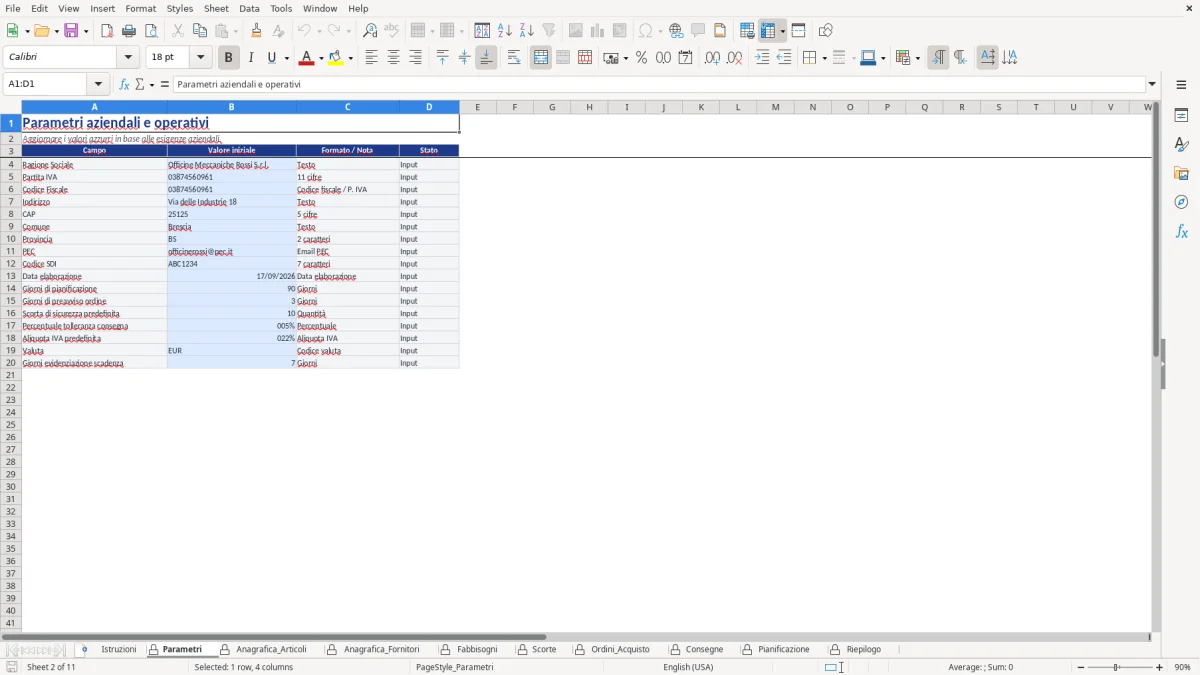Open the sidebar Navigator deck

click(x=1181, y=202)
